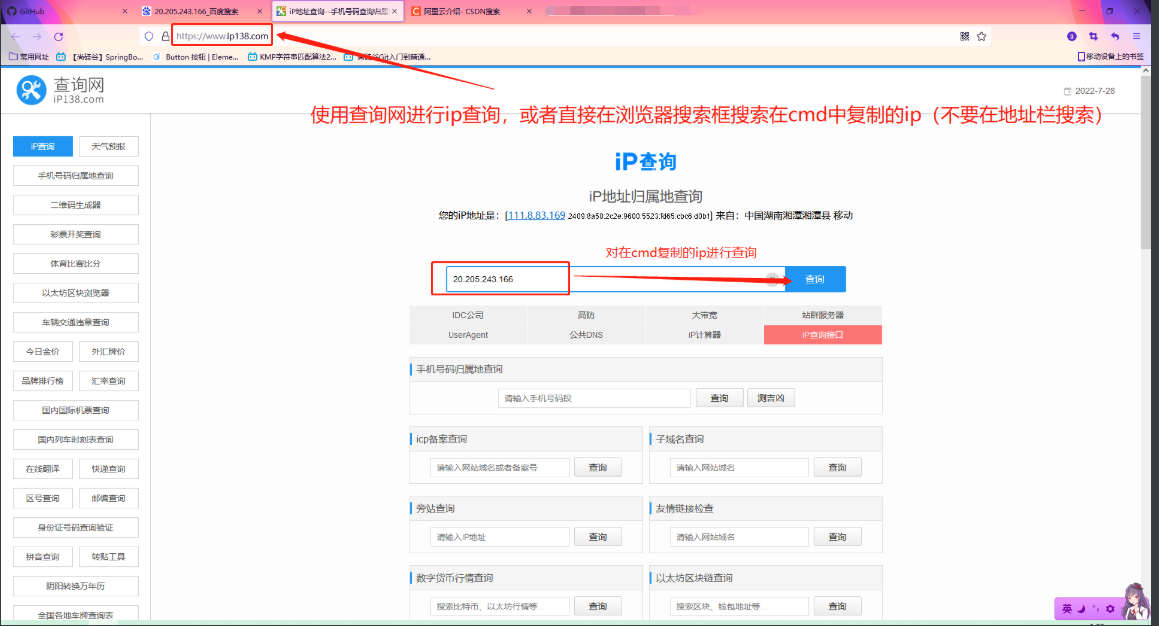Select the iP查询 sidebar button
This screenshot has height=626, width=1159.
(x=43, y=146)
